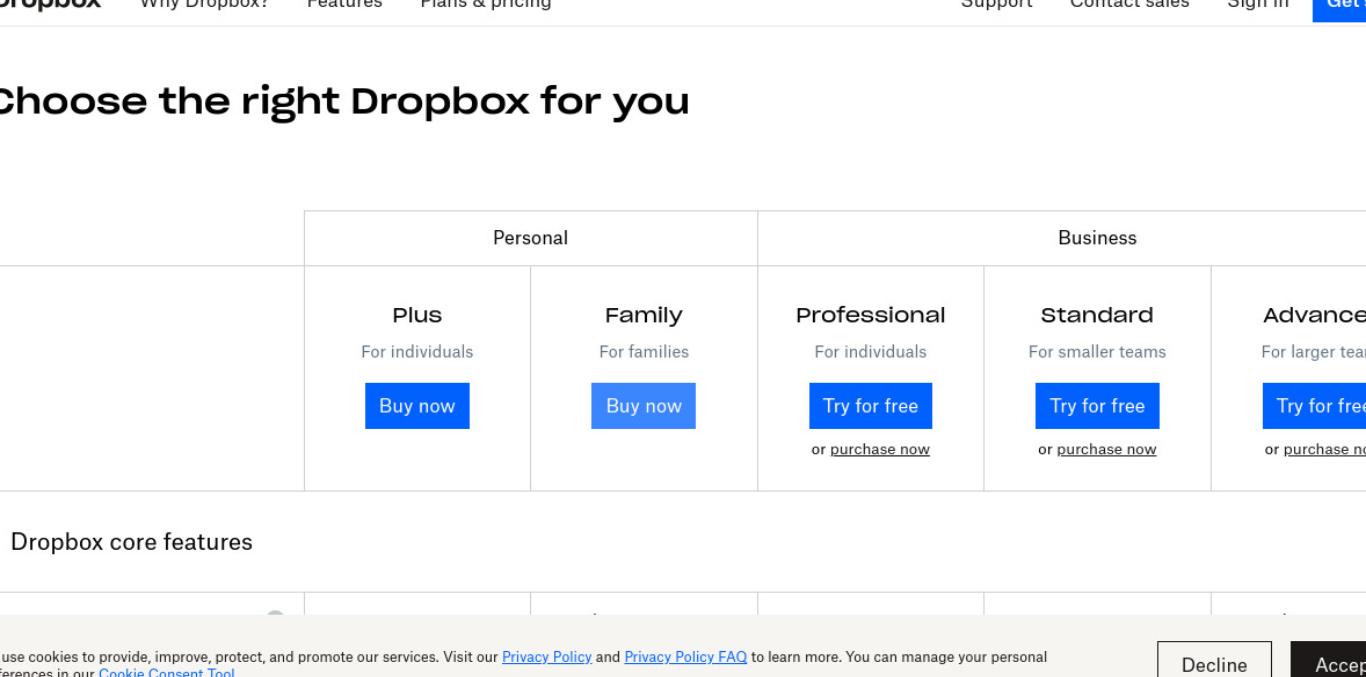The height and width of the screenshot is (677, 1366).
Task: Select the Professional plan heading
Action: [x=870, y=315]
